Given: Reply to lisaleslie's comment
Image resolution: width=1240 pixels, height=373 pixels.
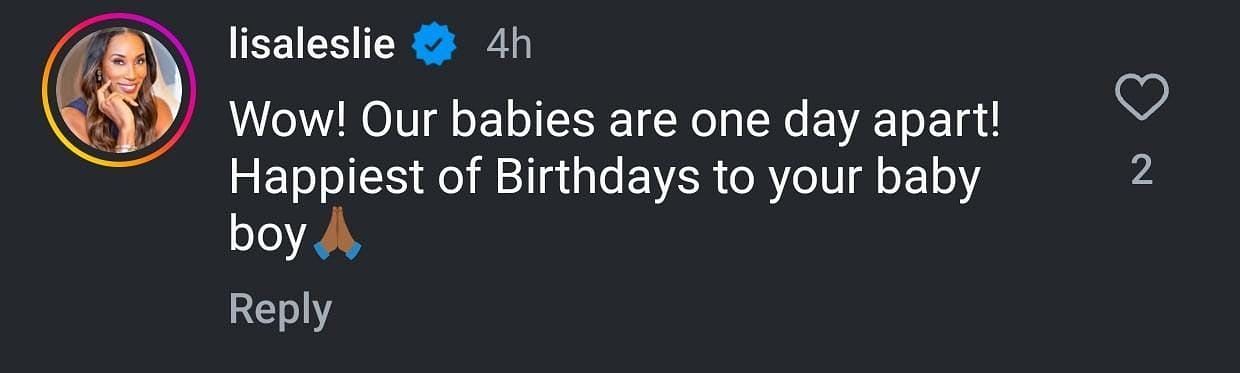Looking at the screenshot, I should pyautogui.click(x=280, y=311).
